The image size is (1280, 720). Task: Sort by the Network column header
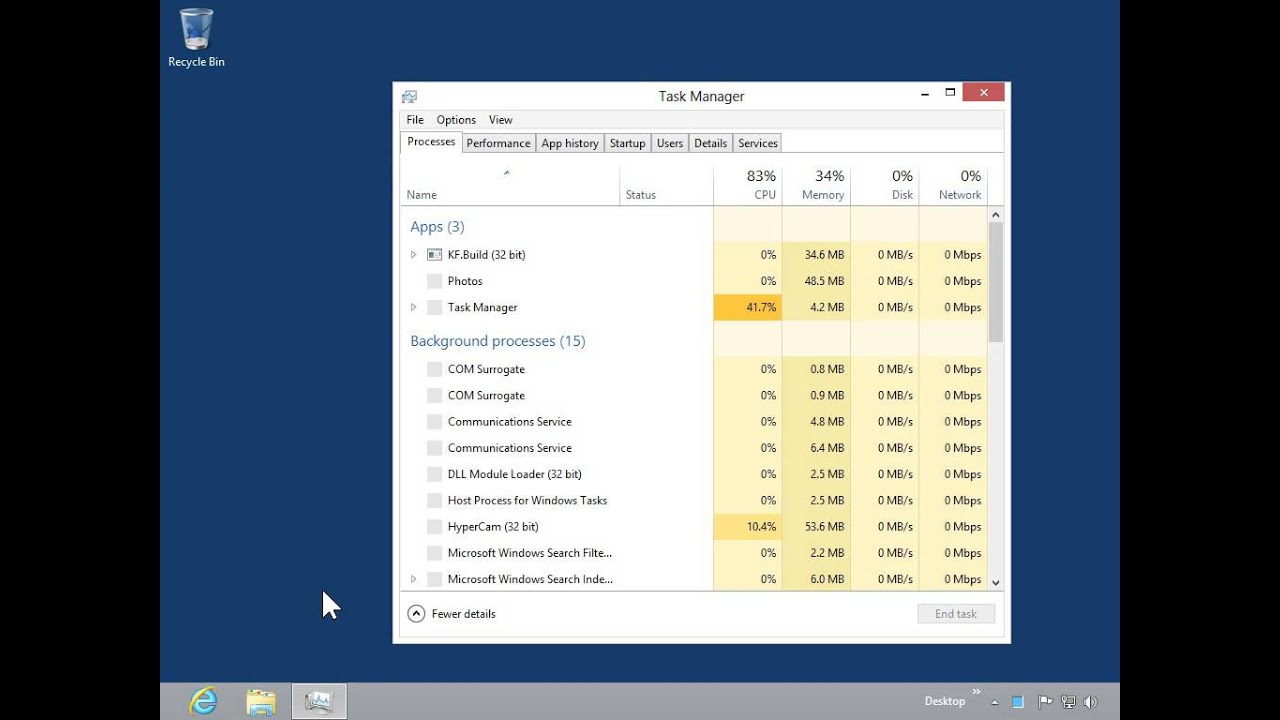953,185
